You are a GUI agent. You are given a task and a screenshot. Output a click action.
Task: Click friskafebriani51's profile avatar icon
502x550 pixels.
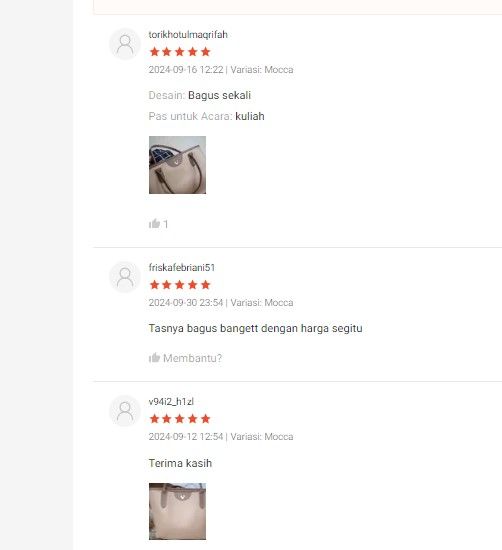click(x=125, y=277)
